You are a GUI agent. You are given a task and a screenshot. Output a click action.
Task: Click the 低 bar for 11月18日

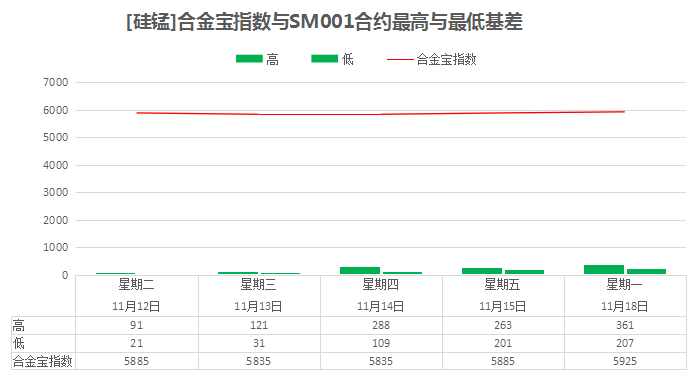(646, 271)
